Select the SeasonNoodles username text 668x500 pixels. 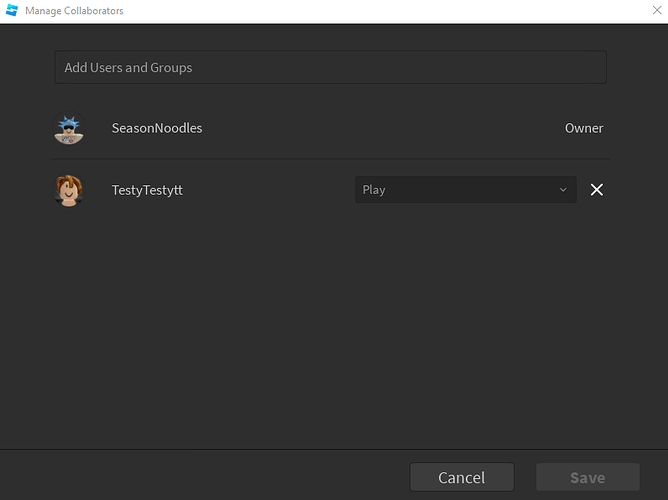157,128
